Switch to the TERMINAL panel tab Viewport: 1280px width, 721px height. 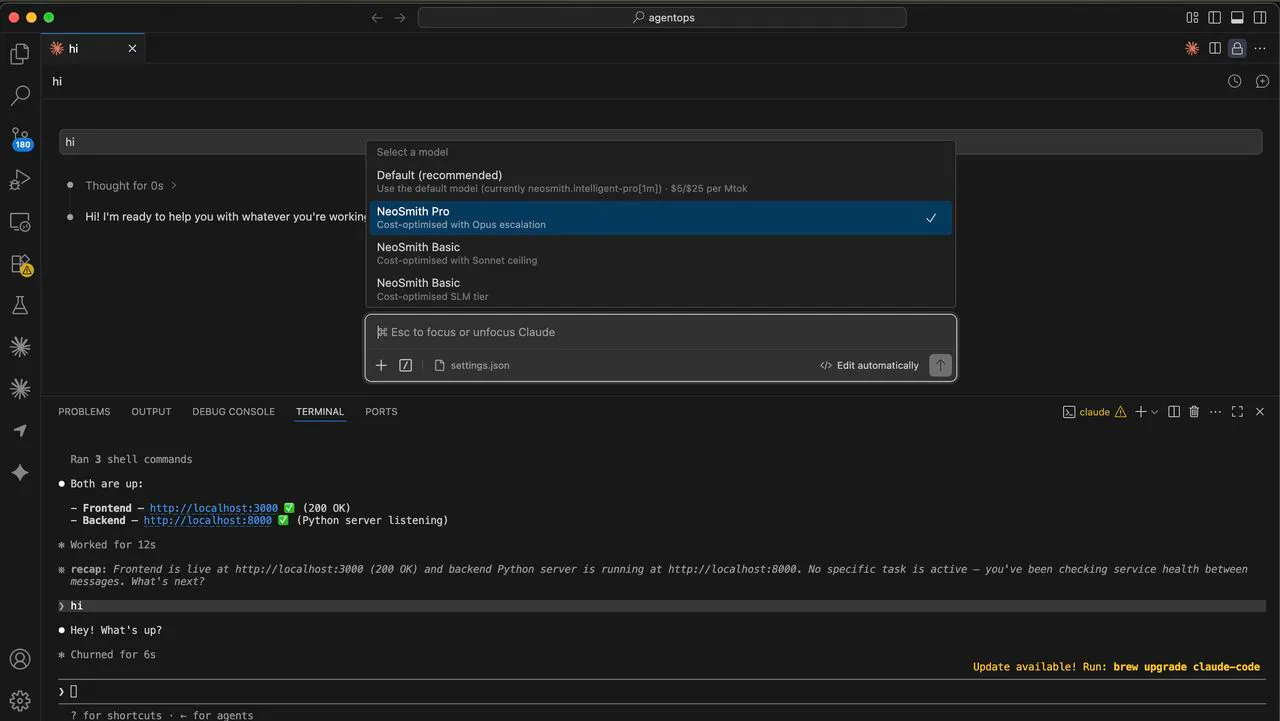coord(320,411)
